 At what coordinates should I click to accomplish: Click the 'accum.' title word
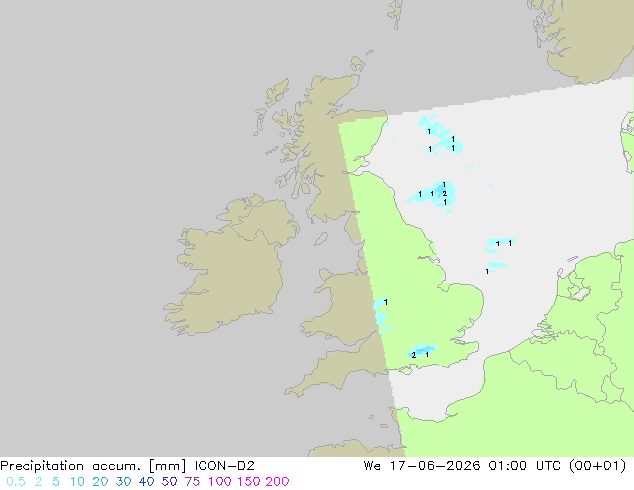pyautogui.click(x=116, y=466)
